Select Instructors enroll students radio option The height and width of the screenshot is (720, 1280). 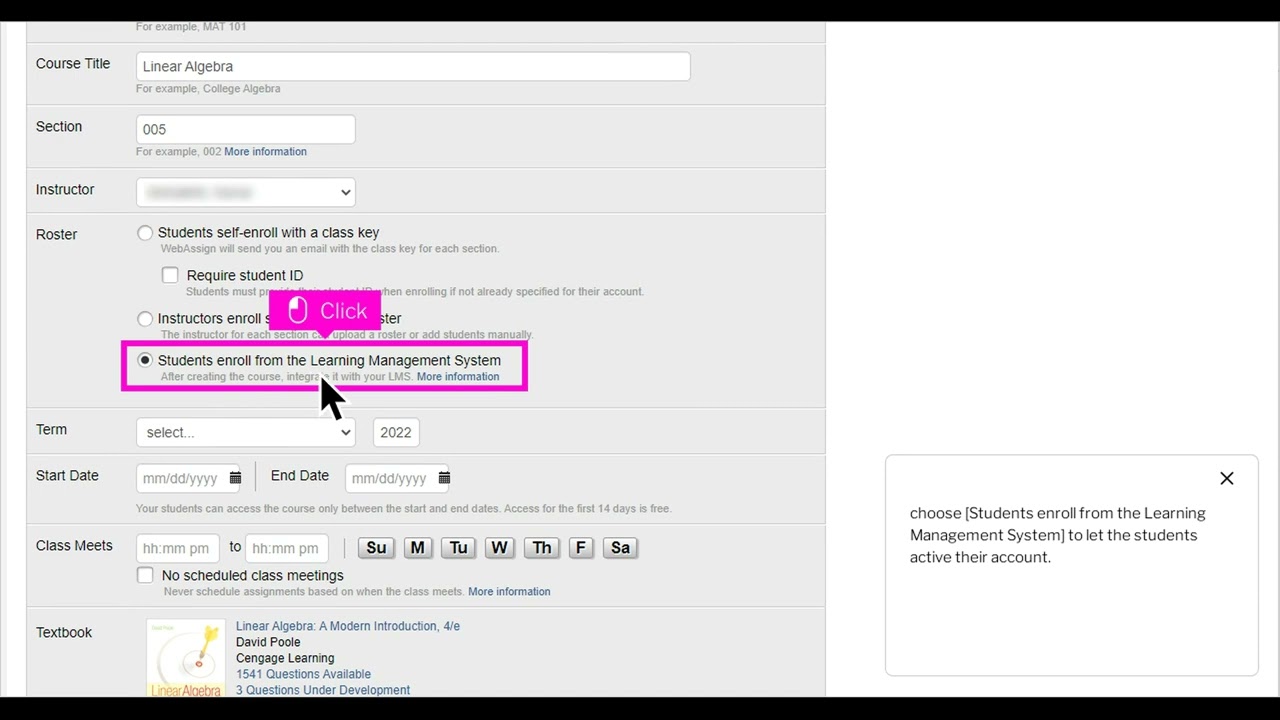coord(145,319)
